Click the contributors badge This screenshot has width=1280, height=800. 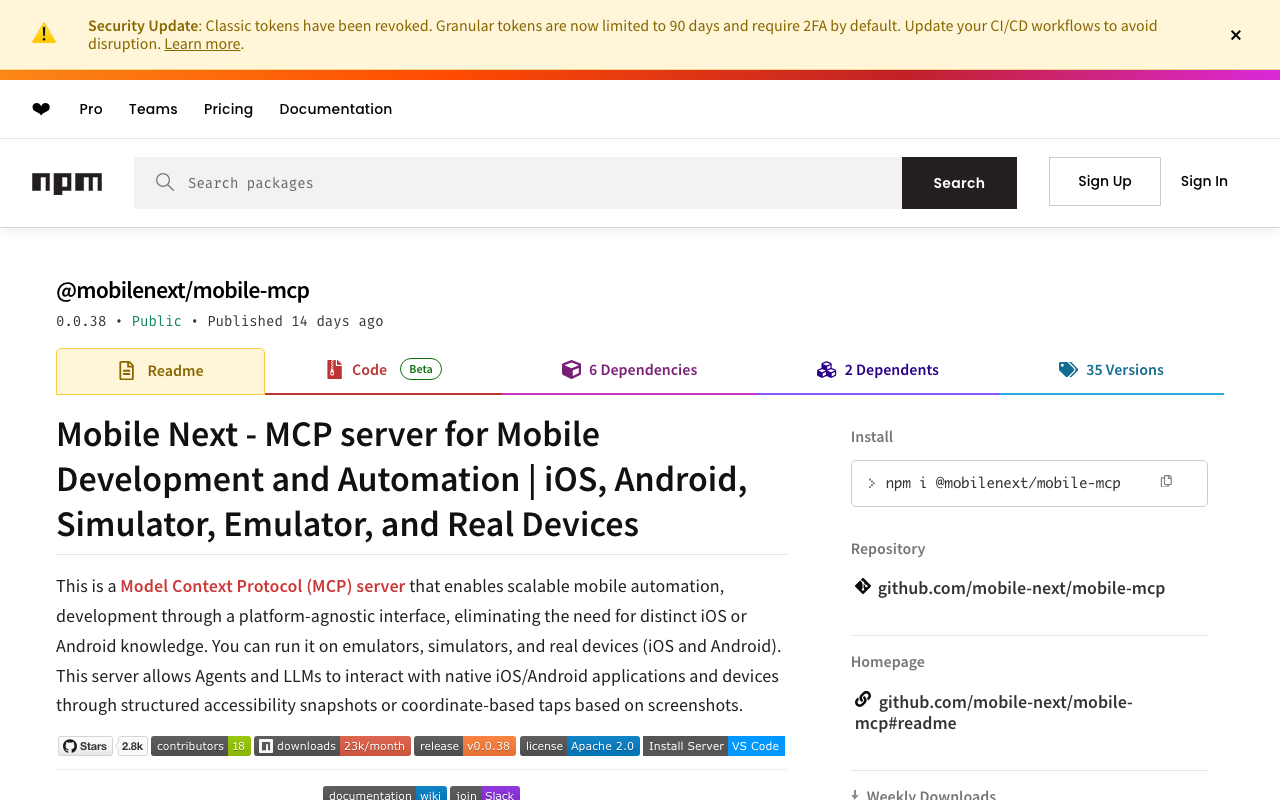coord(200,746)
